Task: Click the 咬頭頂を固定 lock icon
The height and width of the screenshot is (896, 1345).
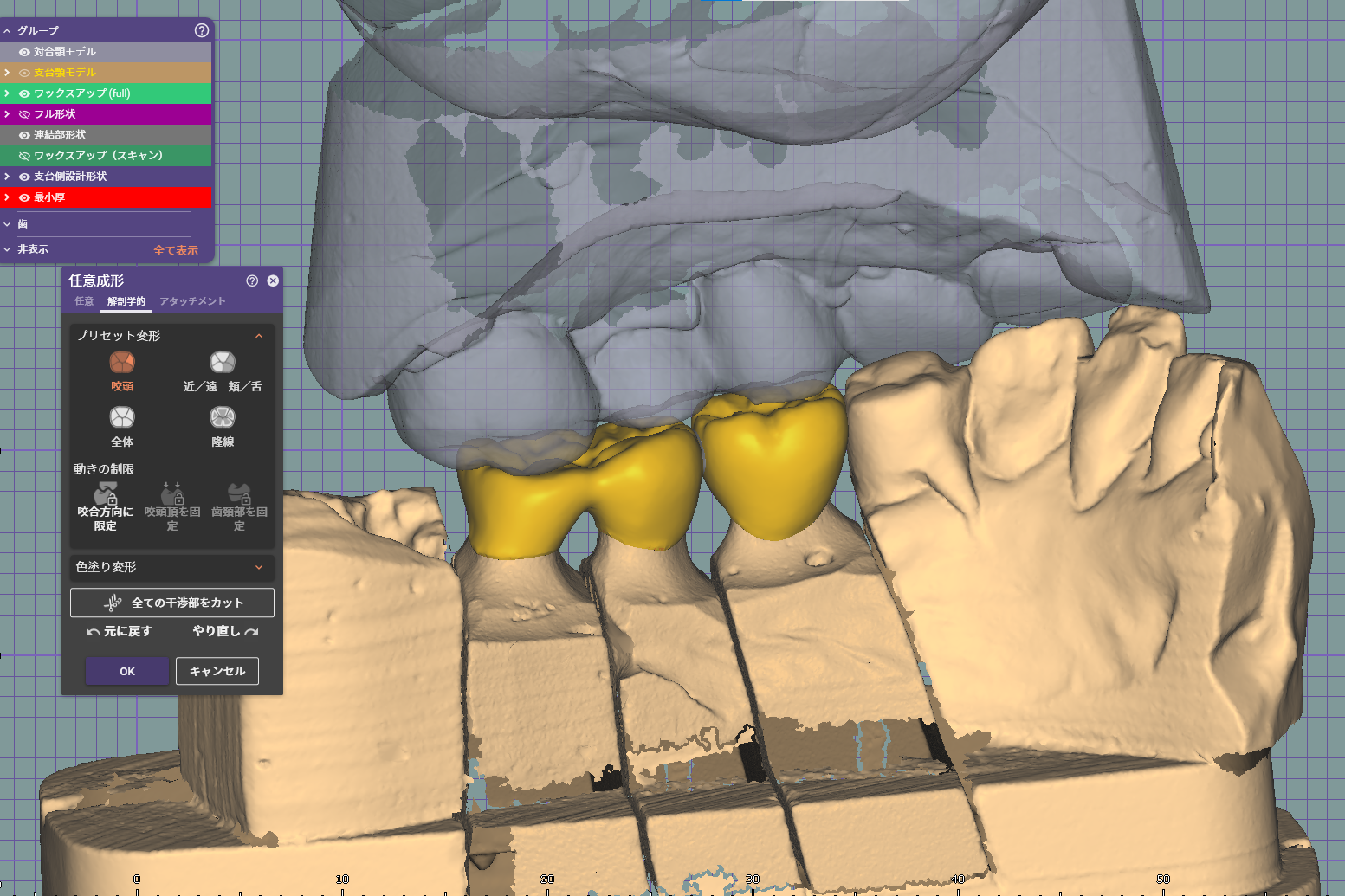Action: point(172,494)
